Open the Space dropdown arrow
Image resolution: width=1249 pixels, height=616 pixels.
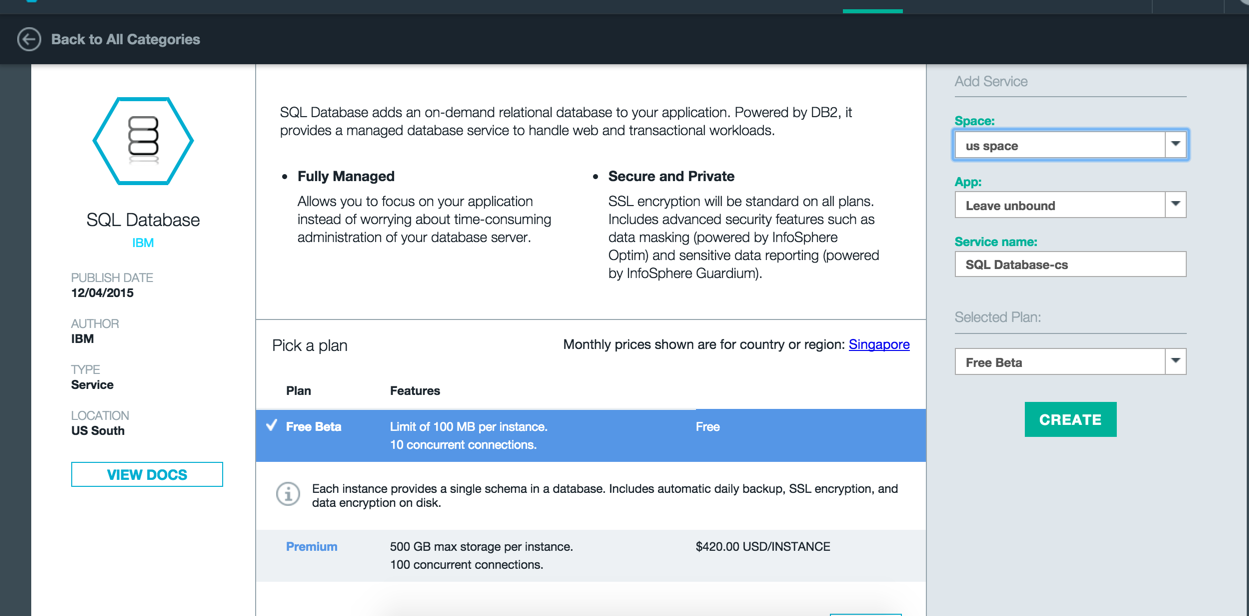(1176, 145)
